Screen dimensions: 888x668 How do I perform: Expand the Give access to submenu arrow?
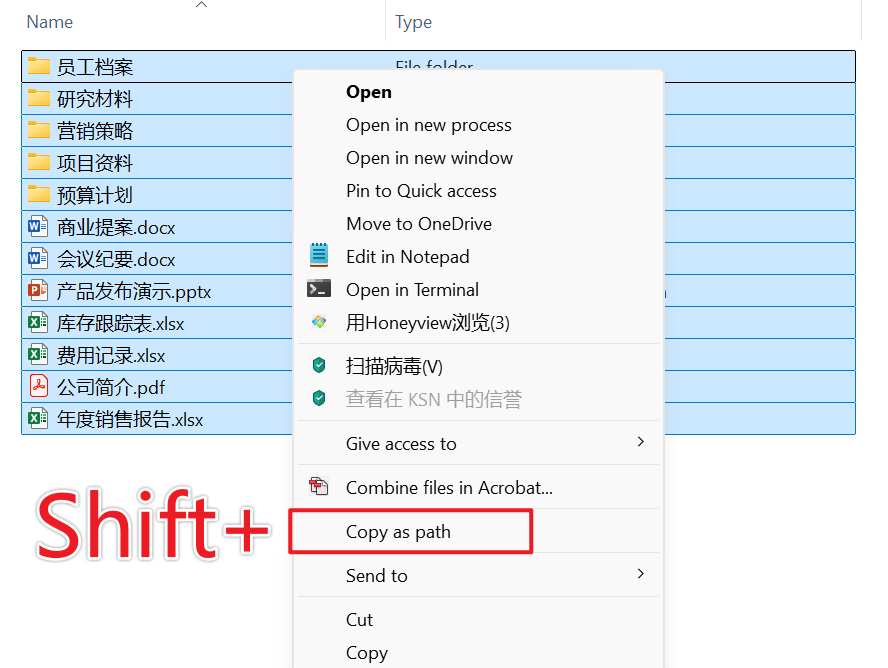(x=641, y=442)
